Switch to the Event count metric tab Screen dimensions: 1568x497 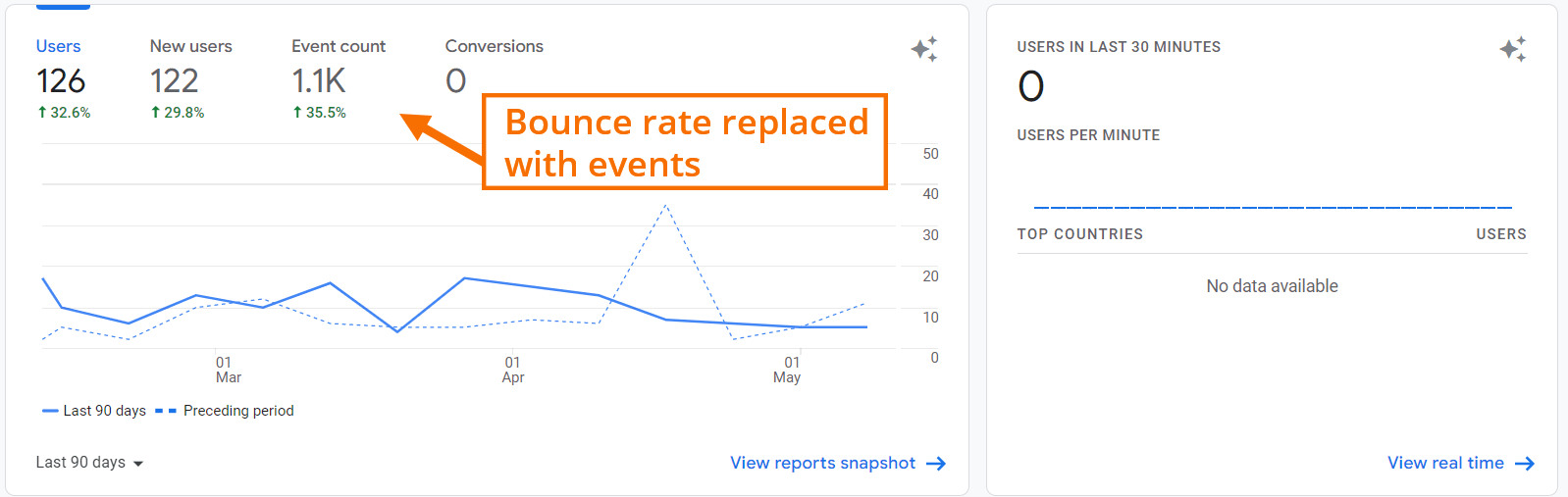339,46
